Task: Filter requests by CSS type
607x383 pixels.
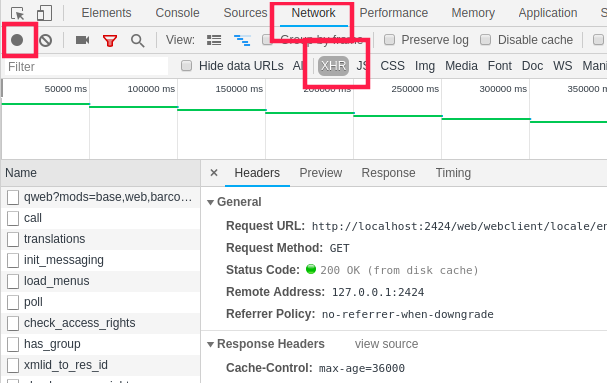Action: 392,66
